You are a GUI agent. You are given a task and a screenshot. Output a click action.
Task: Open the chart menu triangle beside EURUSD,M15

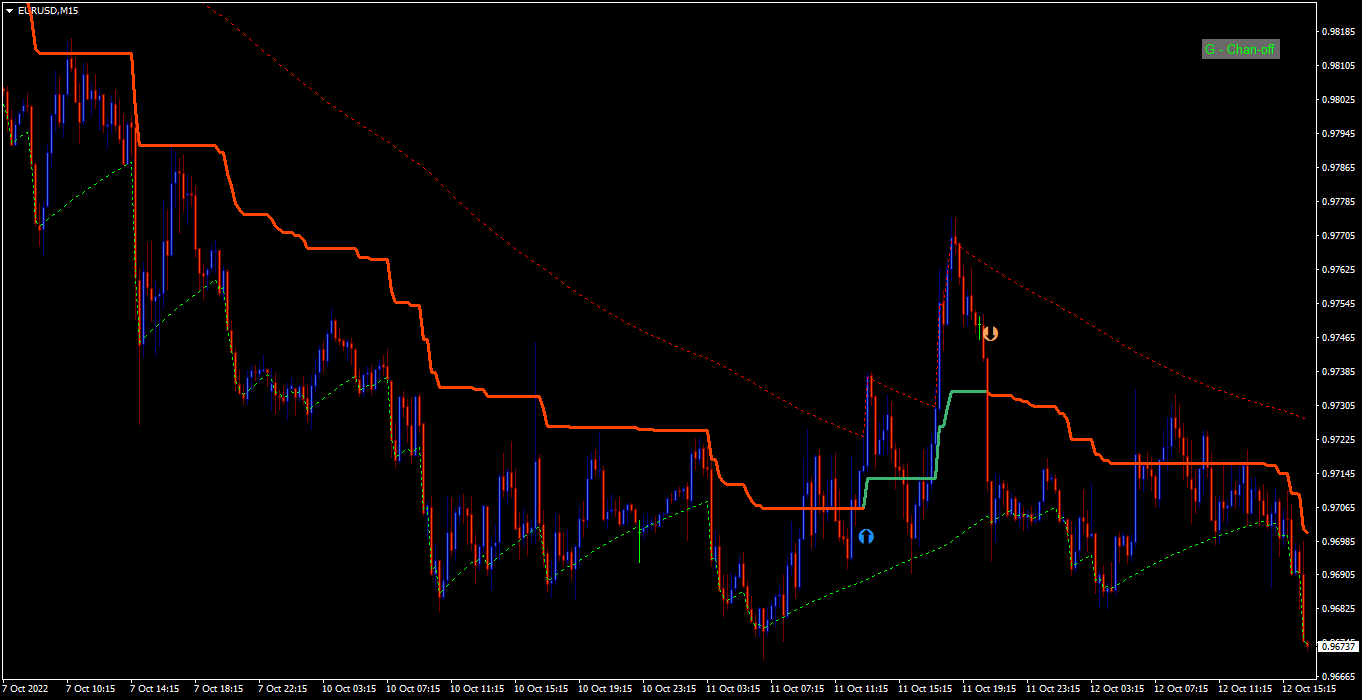point(9,10)
